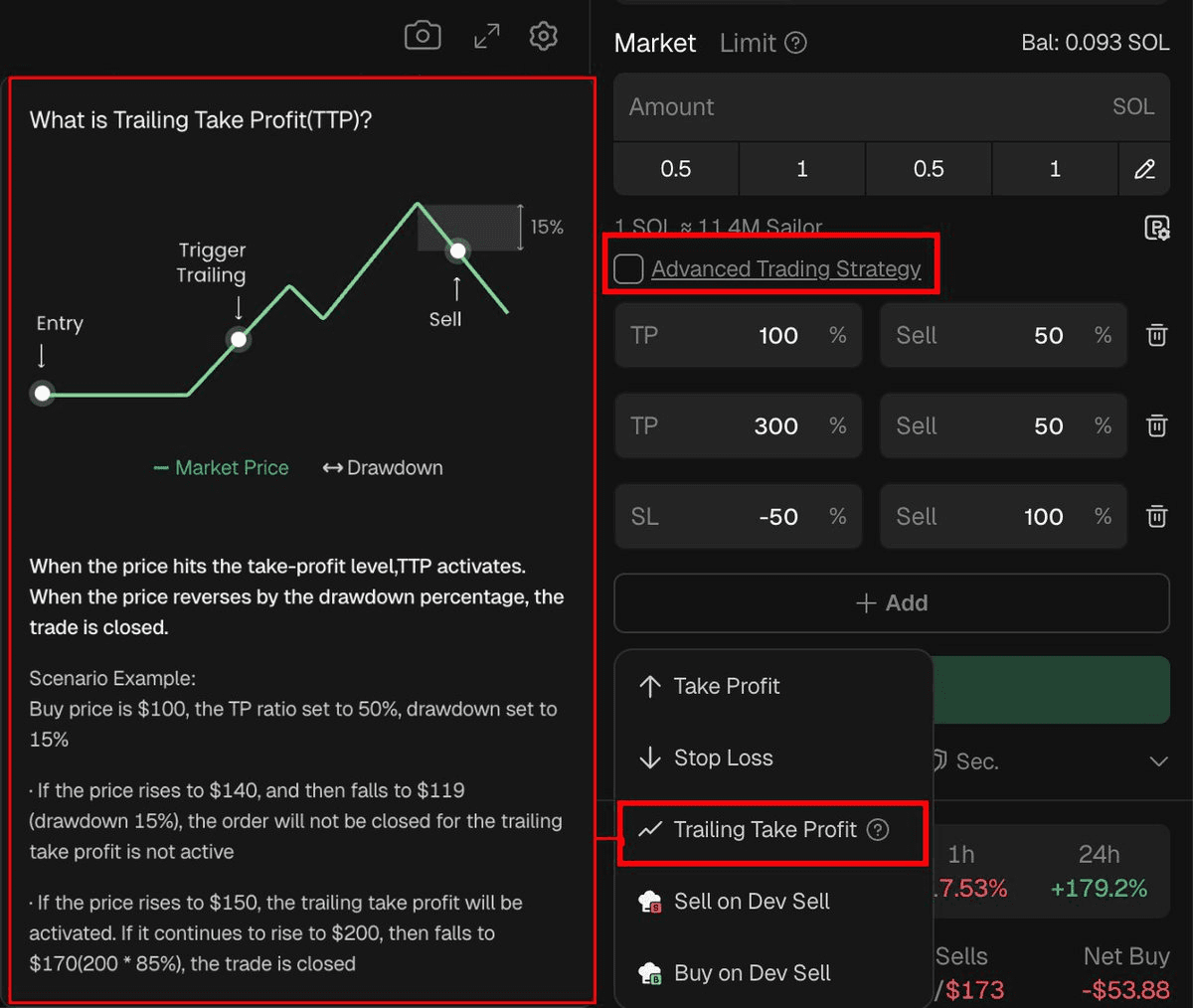Open the settings gear icon

(x=544, y=35)
